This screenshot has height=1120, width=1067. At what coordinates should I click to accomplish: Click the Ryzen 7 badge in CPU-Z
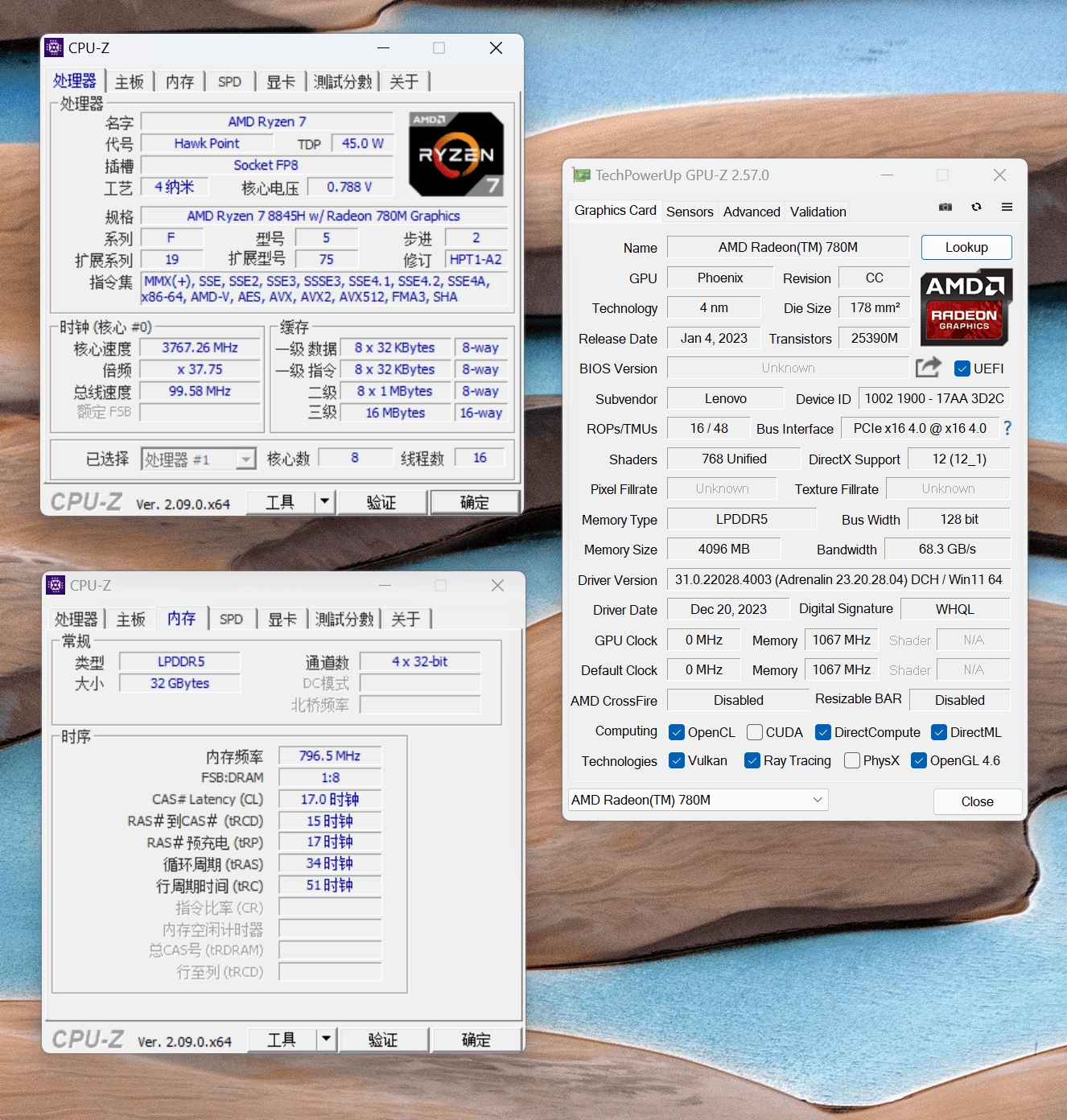click(x=456, y=154)
